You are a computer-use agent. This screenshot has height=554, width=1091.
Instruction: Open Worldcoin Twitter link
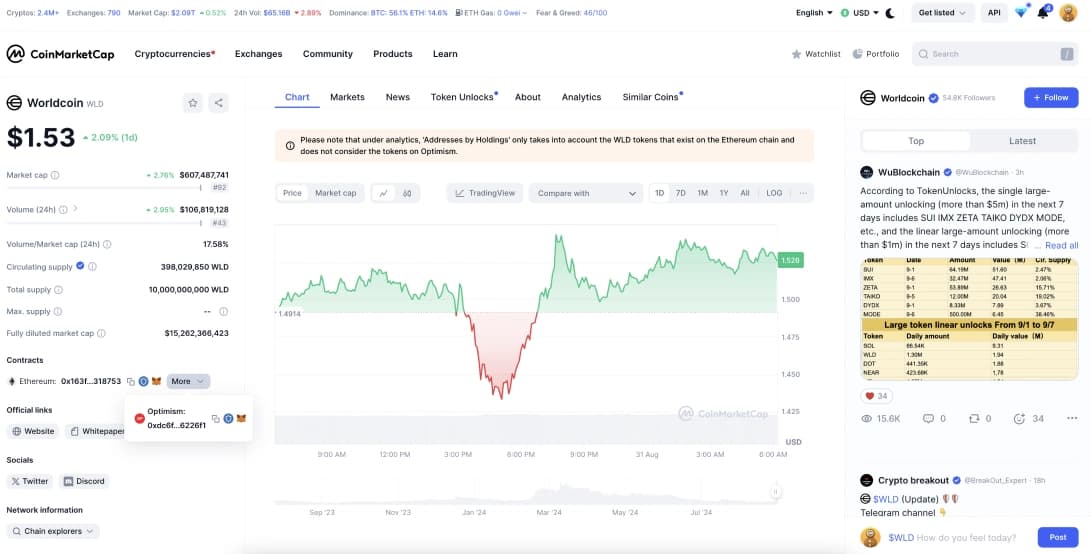30,481
